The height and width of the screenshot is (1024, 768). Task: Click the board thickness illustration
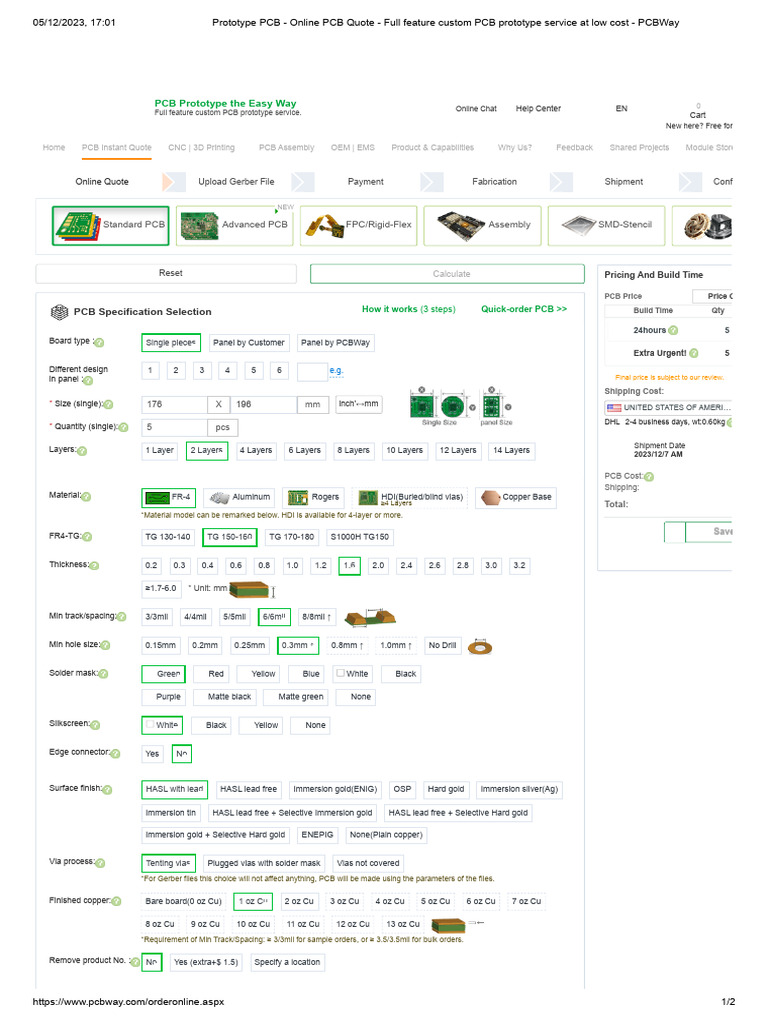click(x=252, y=590)
